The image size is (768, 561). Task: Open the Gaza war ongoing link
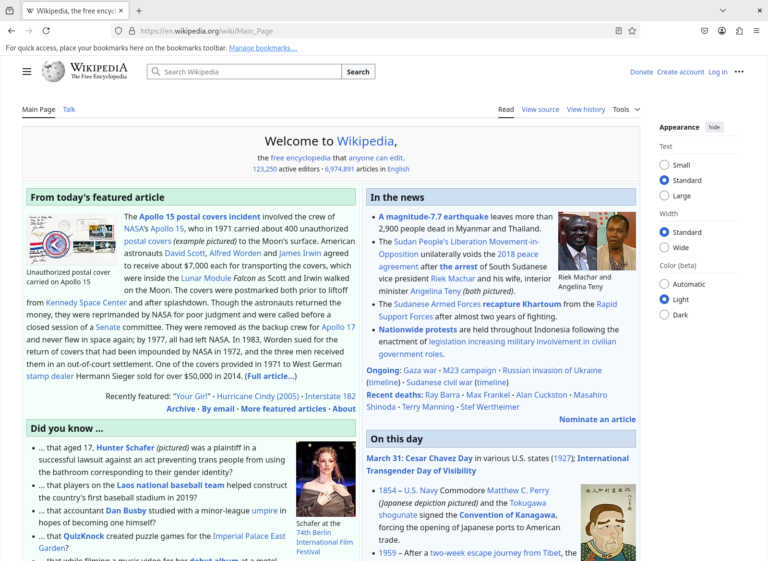[x=420, y=370]
